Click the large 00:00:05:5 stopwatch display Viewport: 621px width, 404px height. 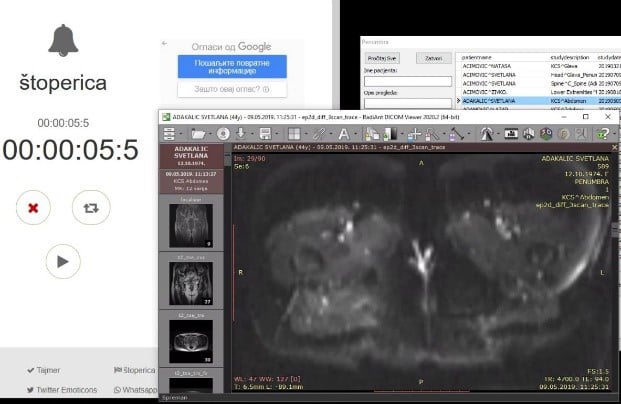coord(70,150)
